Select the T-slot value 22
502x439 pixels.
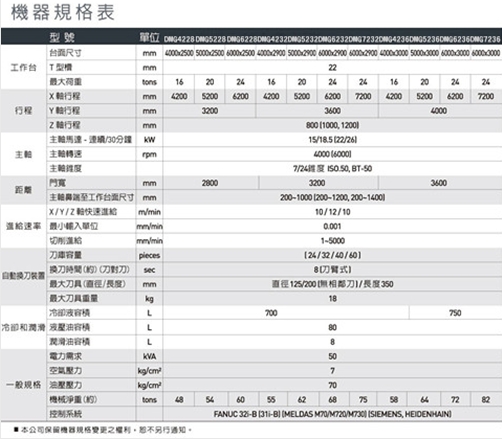(x=332, y=68)
